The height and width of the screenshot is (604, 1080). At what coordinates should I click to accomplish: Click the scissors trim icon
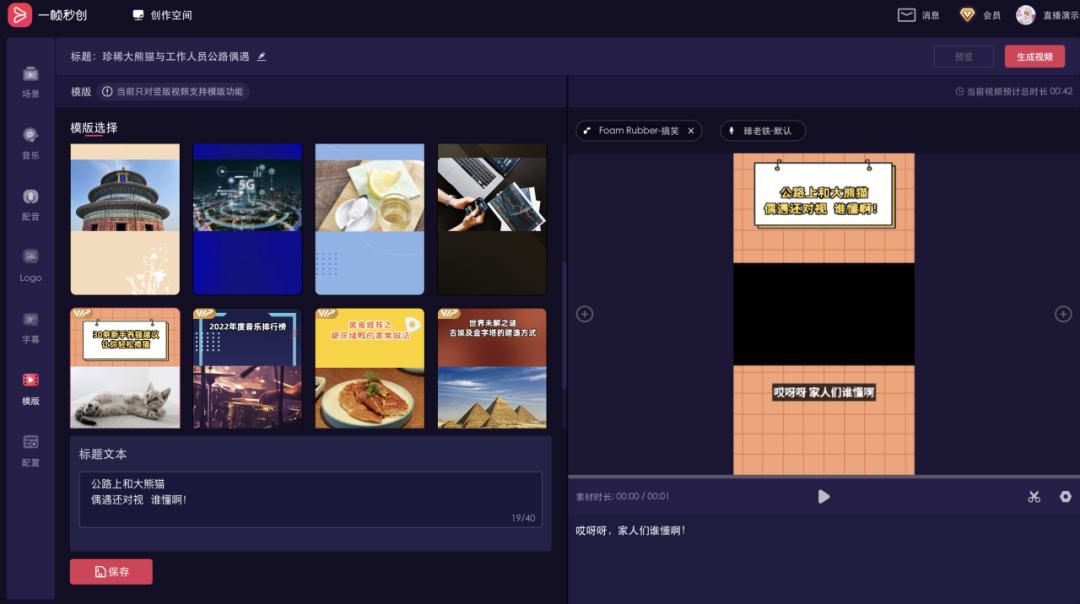point(1034,497)
